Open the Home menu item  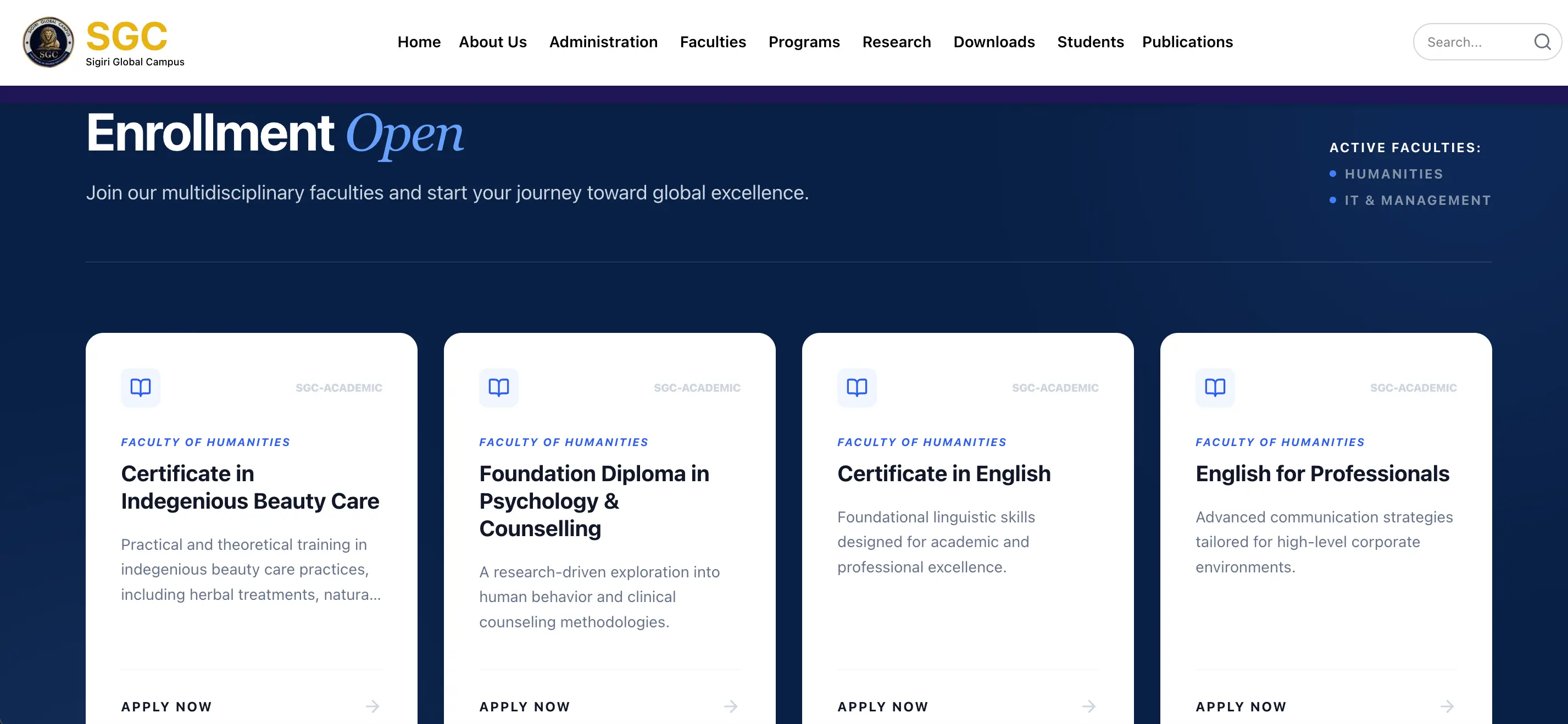click(419, 42)
